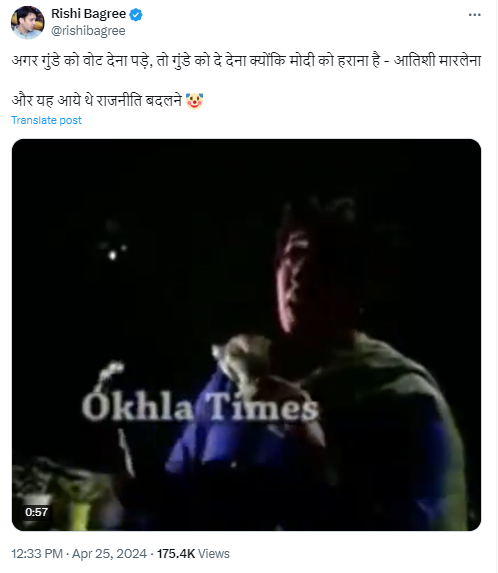The height and width of the screenshot is (573, 498).
Task: Click the vertical scrollbar on right edge
Action: (x=496, y=286)
